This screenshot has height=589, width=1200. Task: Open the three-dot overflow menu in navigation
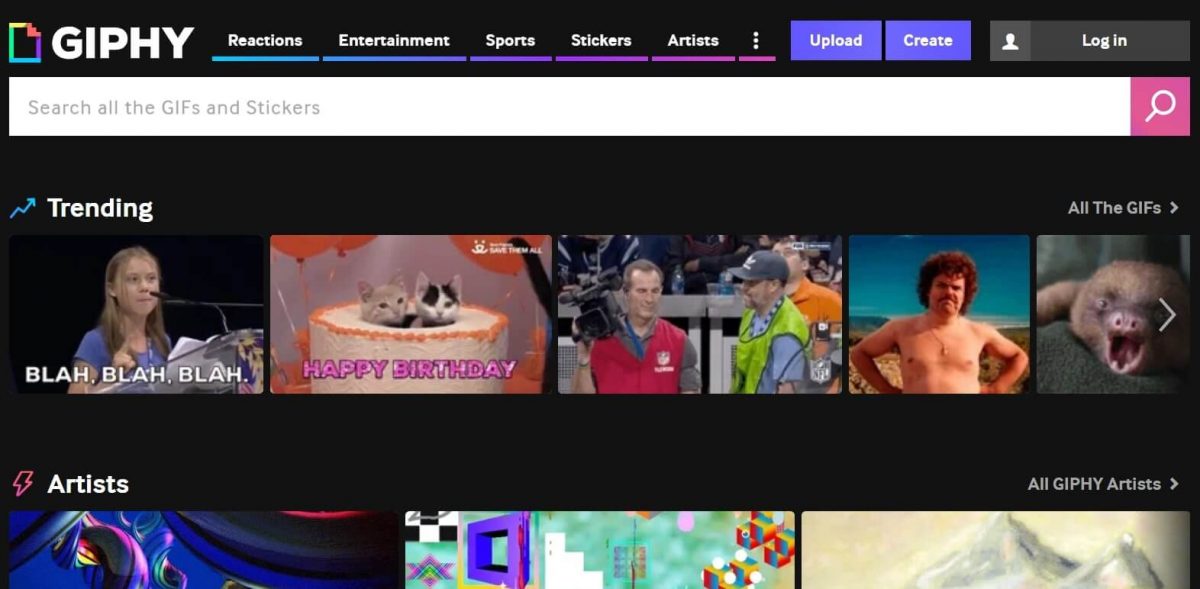coord(755,40)
